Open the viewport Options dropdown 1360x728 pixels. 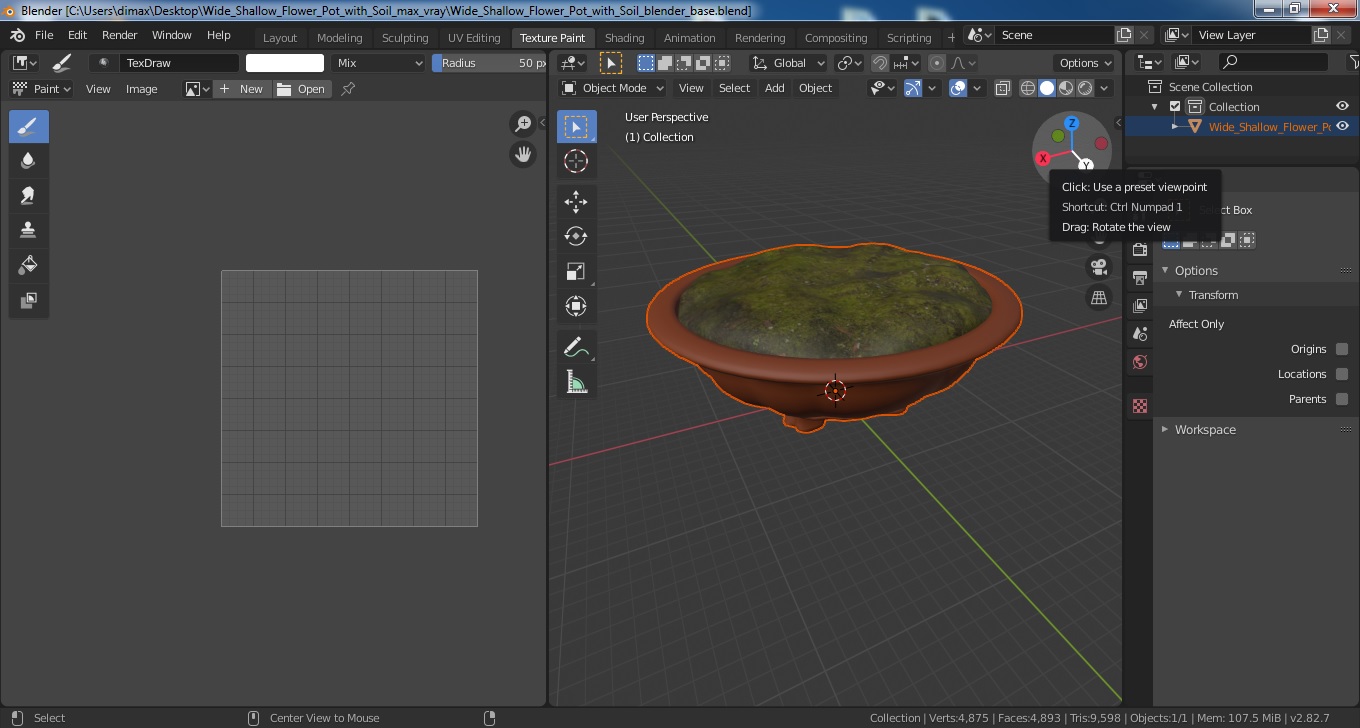(x=1086, y=63)
